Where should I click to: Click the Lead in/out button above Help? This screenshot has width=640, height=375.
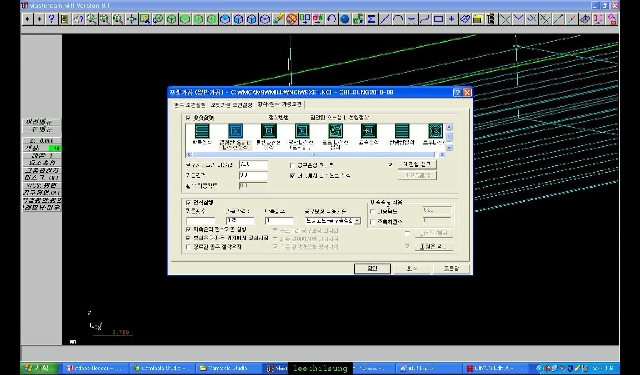[433, 246]
